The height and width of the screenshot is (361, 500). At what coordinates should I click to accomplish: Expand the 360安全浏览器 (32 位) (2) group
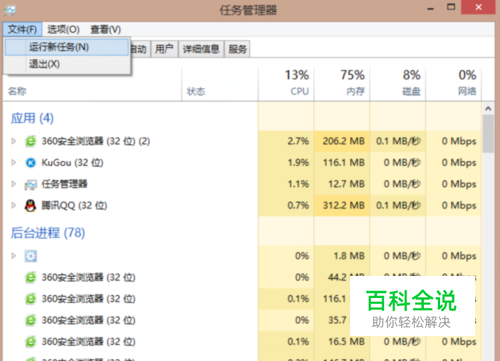point(13,141)
